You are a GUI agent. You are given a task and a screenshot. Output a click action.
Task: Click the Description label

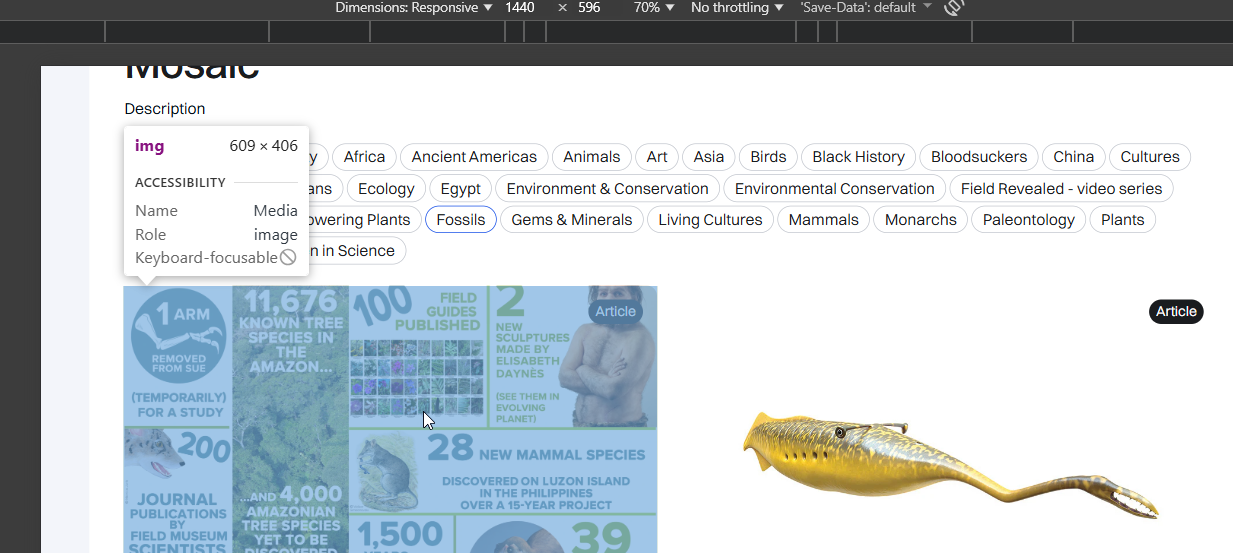pyautogui.click(x=165, y=109)
